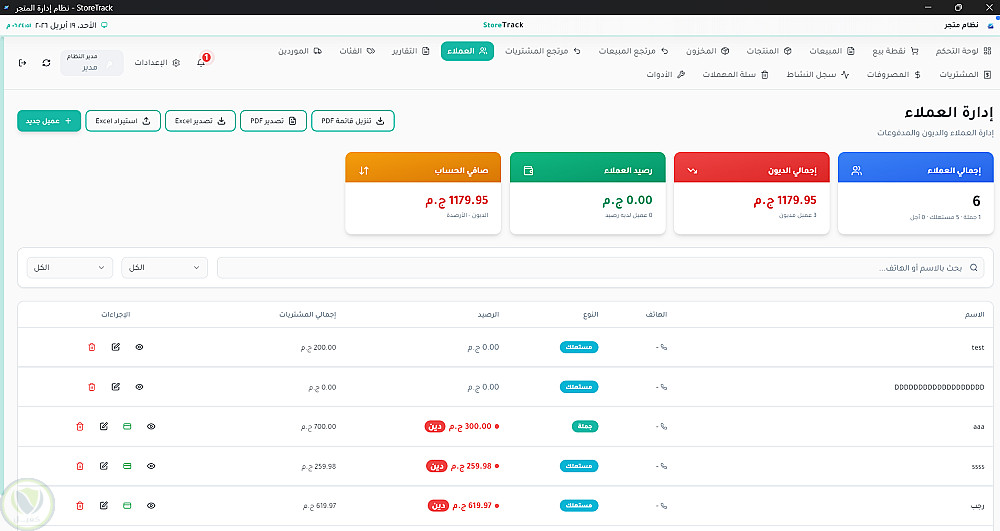Edit customer test record
This screenshot has height=531, width=1000.
(x=115, y=347)
